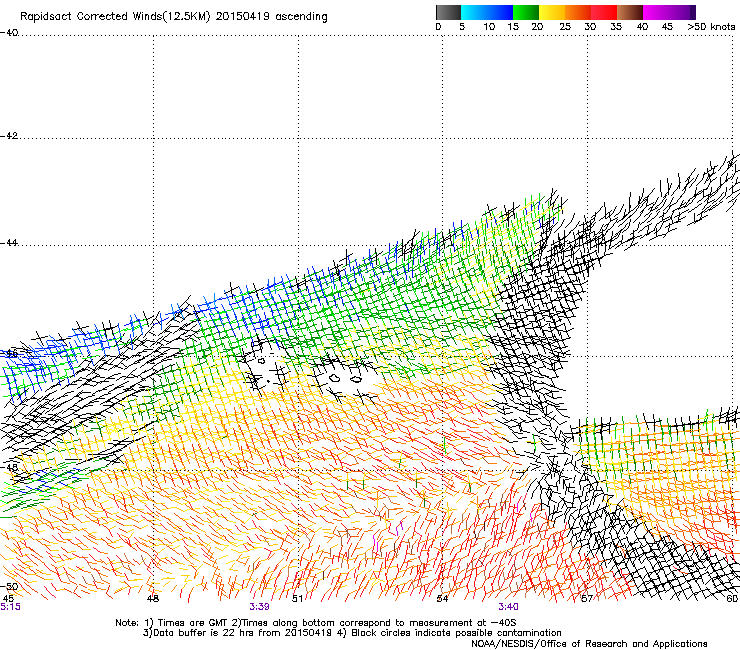
Task: Click the "57" longitude label
Action: click(587, 599)
